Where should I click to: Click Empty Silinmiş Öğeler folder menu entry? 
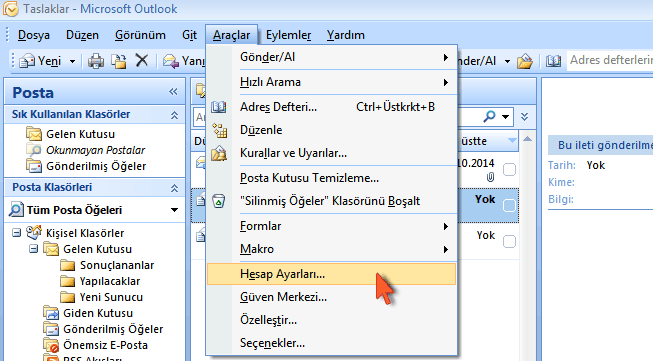pyautogui.click(x=331, y=201)
